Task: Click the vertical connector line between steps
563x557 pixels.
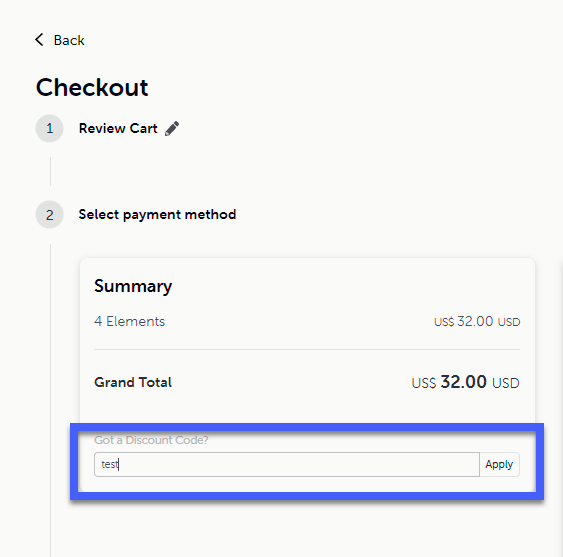Action: (x=50, y=171)
